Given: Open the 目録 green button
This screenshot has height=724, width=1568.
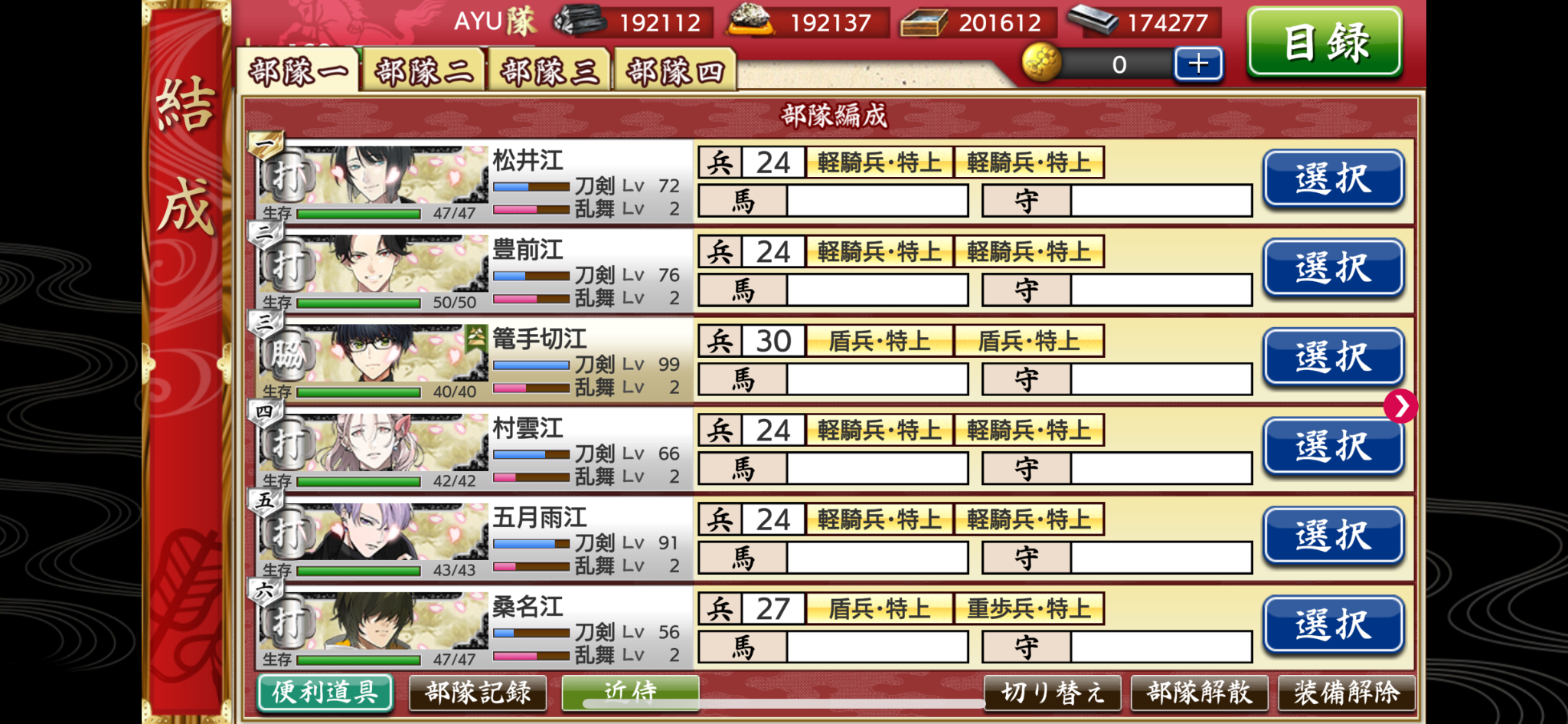Looking at the screenshot, I should [x=1325, y=42].
